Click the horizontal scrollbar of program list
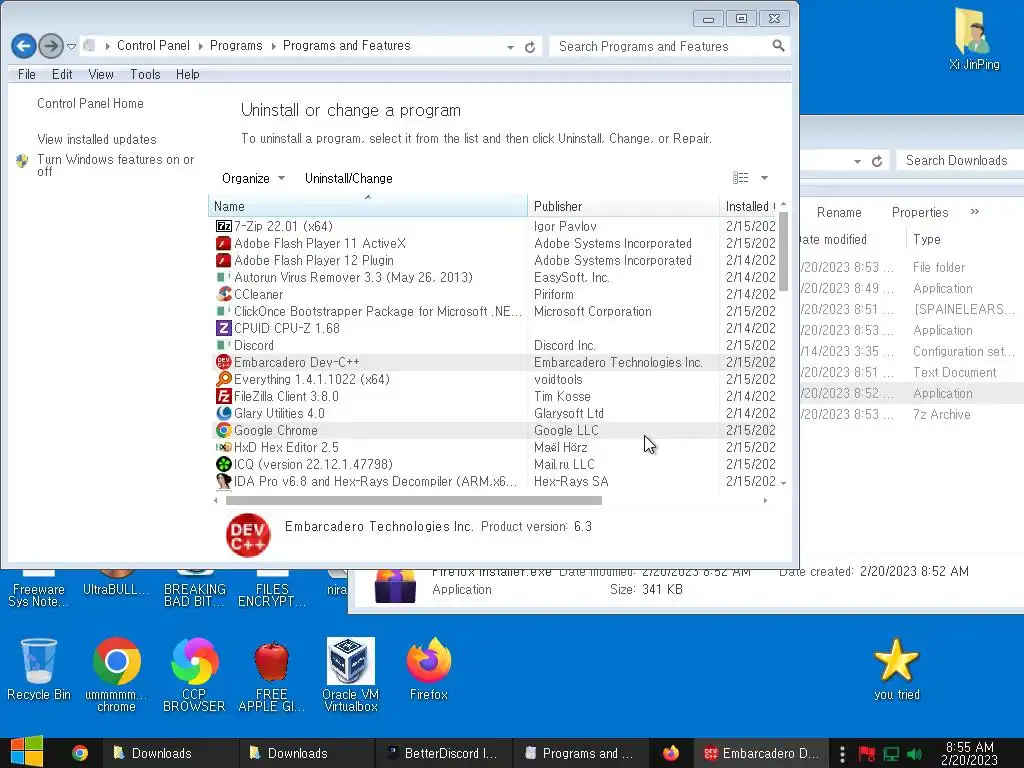 [413, 501]
